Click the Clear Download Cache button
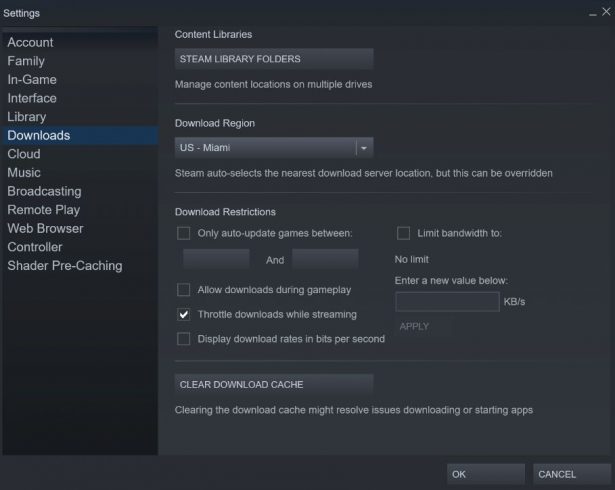 [274, 384]
